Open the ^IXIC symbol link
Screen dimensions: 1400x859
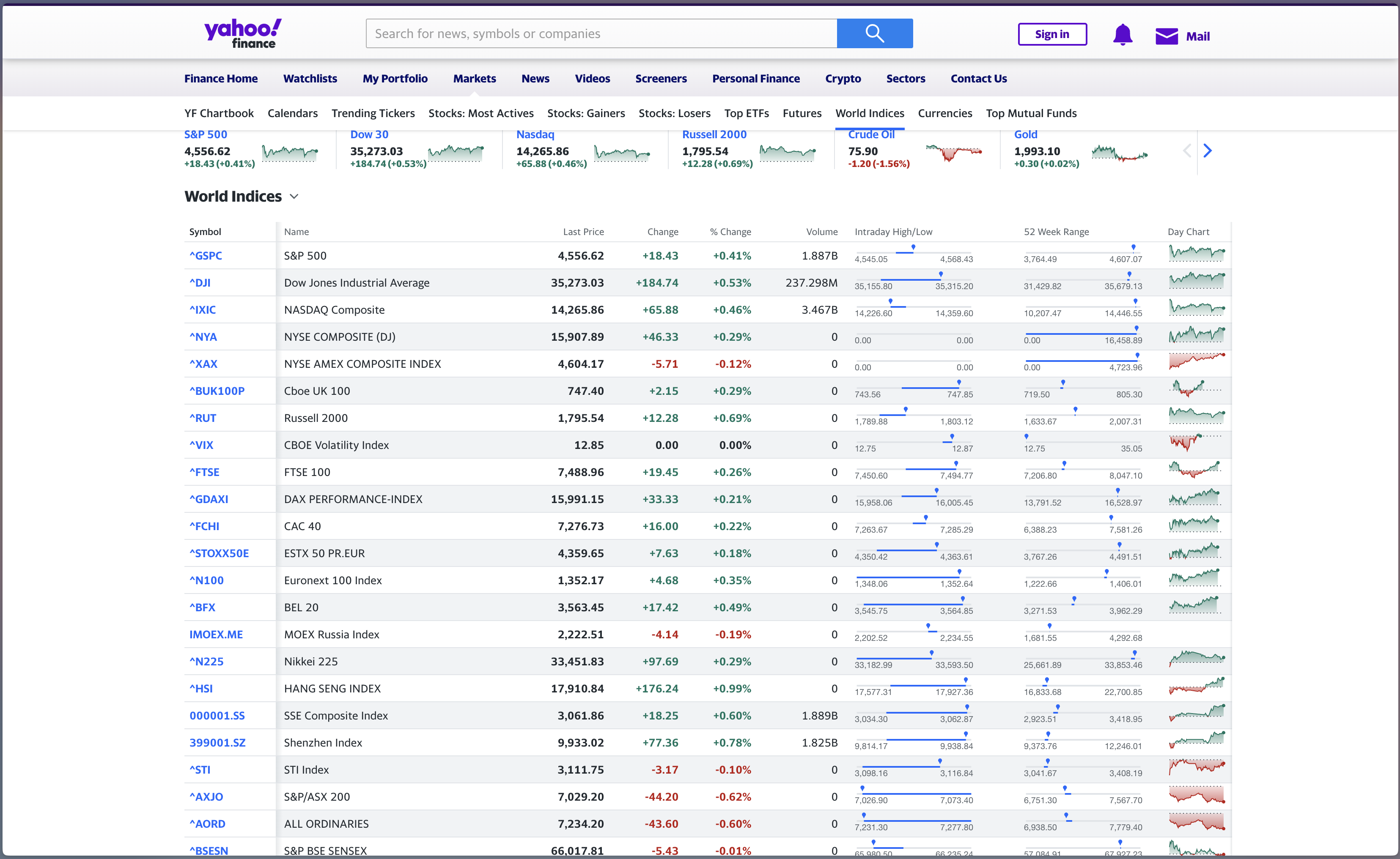point(202,309)
